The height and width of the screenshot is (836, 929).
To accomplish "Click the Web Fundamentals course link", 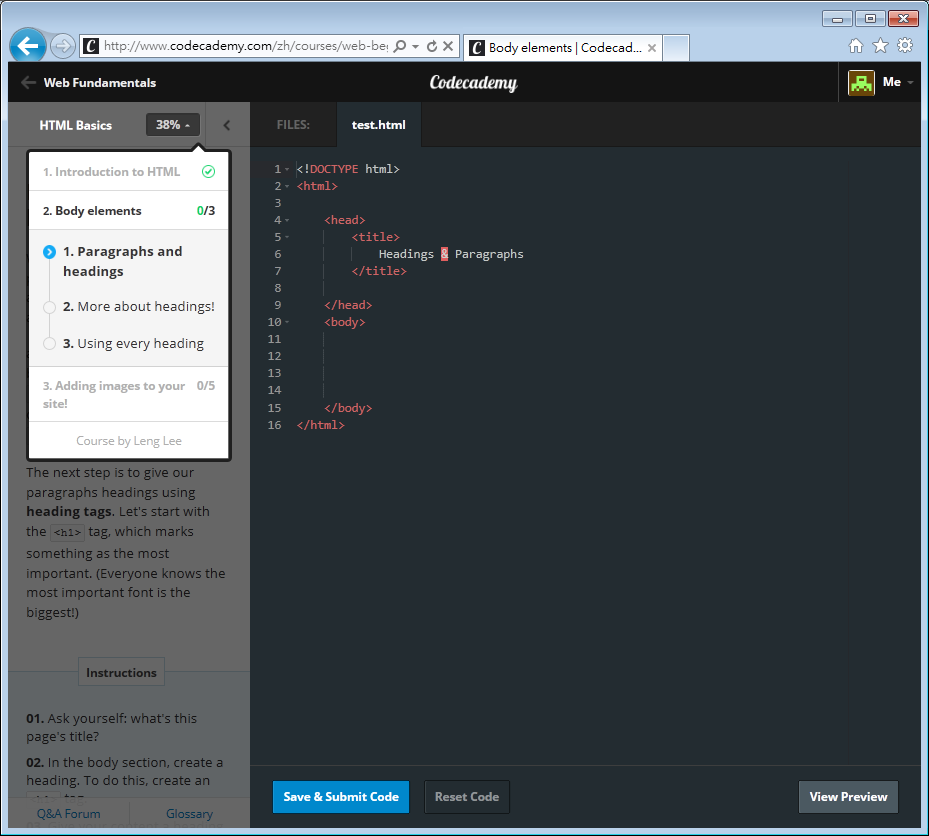I will coord(100,82).
